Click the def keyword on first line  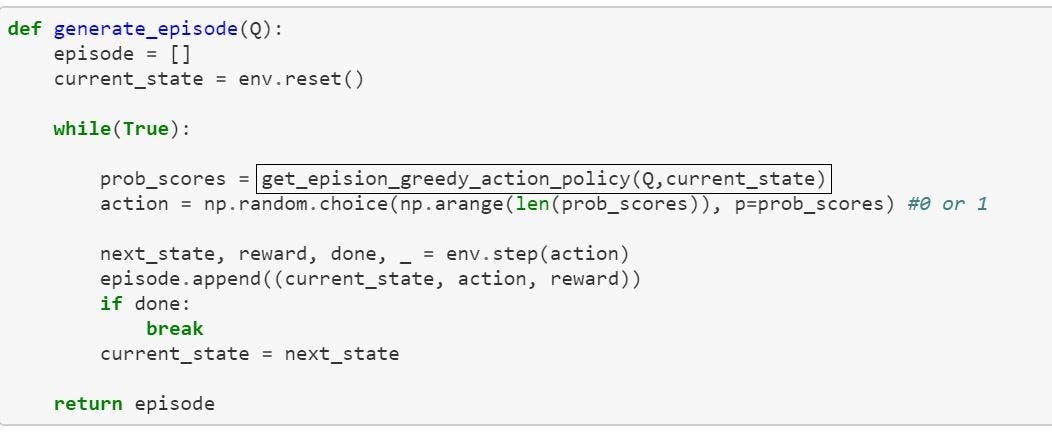tap(25, 30)
